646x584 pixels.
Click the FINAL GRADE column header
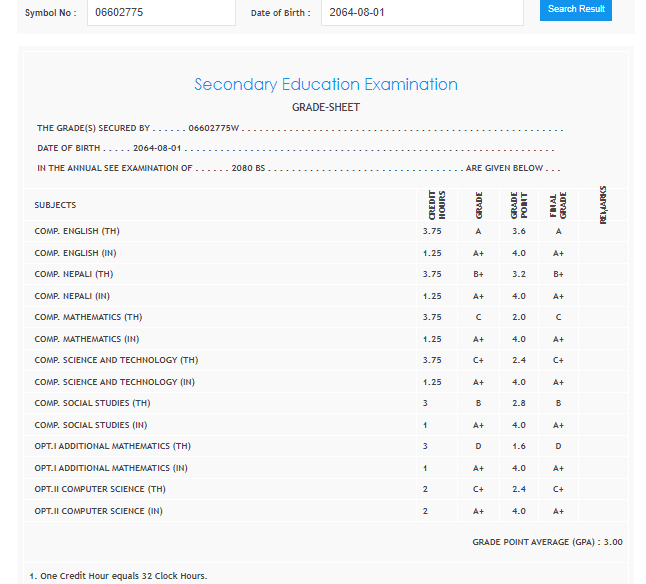coord(558,204)
